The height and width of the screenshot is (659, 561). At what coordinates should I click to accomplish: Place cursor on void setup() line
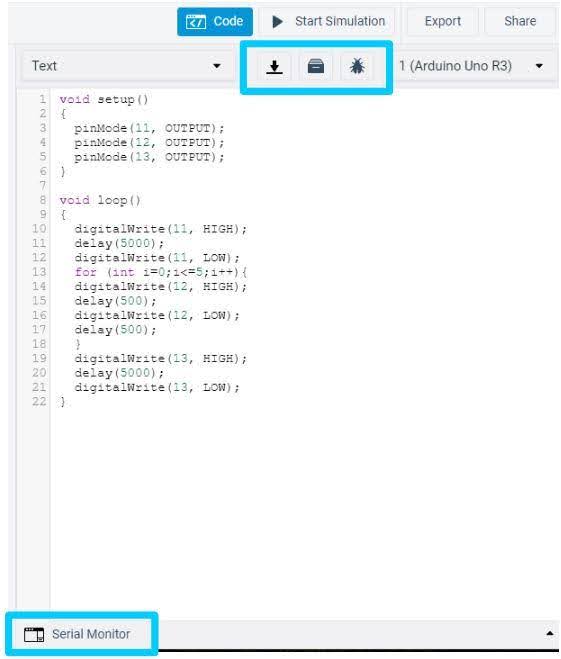pyautogui.click(x=104, y=100)
